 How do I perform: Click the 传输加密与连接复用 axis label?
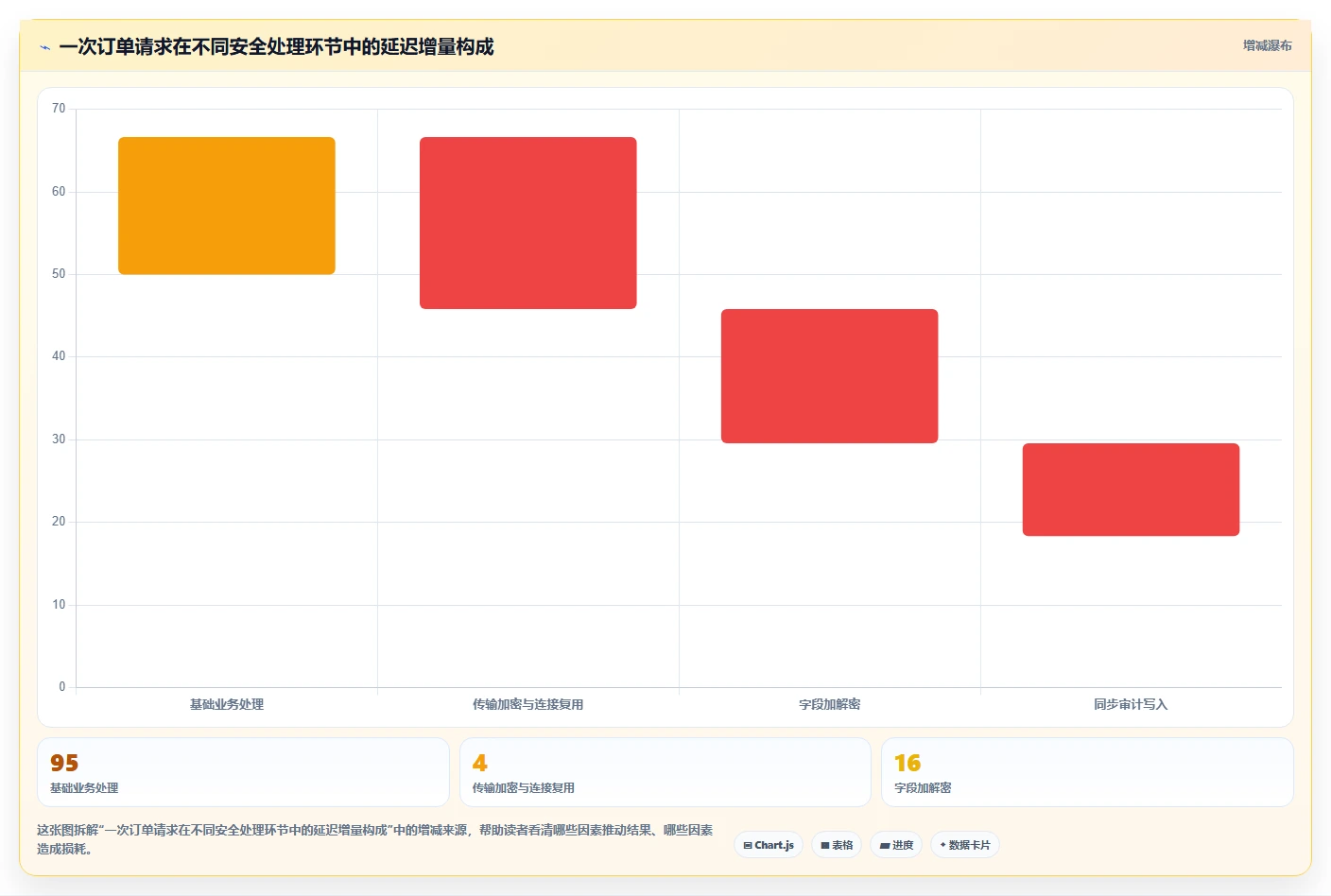[x=528, y=704]
